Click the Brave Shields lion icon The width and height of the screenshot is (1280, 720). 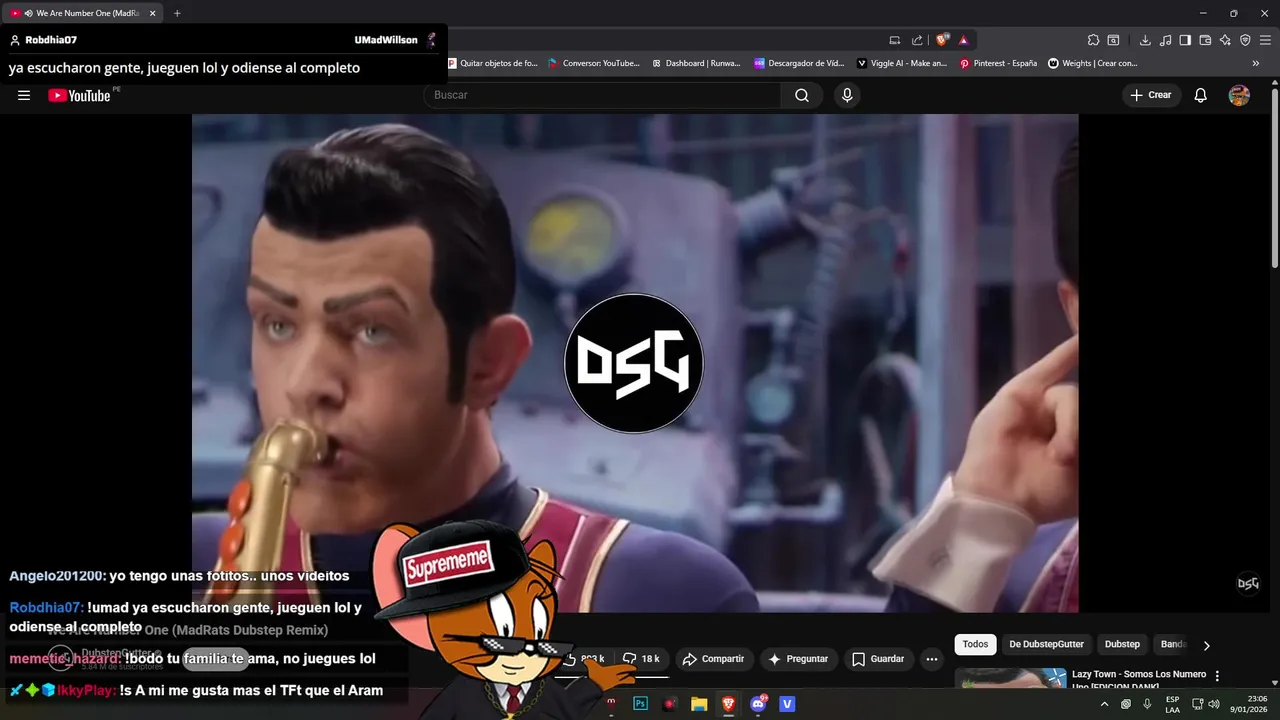941,40
